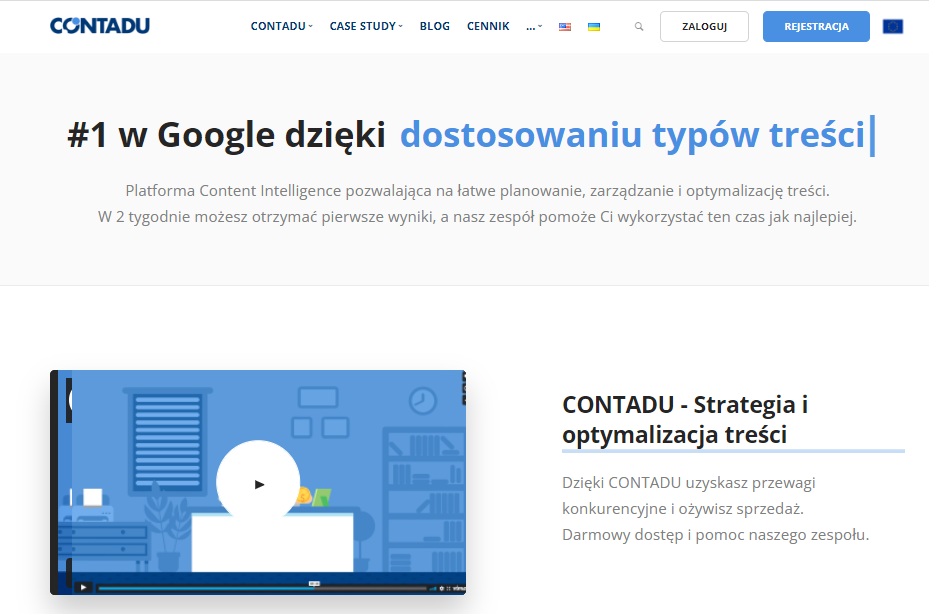Viewport: 929px width, 614px height.
Task: Click the CONTADU logo
Action: [100, 25]
